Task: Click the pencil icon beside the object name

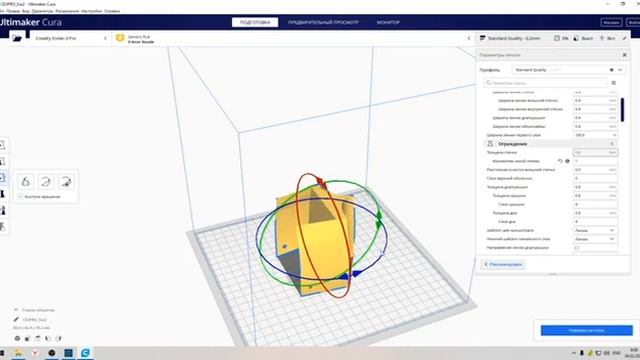Action: [x=16, y=320]
